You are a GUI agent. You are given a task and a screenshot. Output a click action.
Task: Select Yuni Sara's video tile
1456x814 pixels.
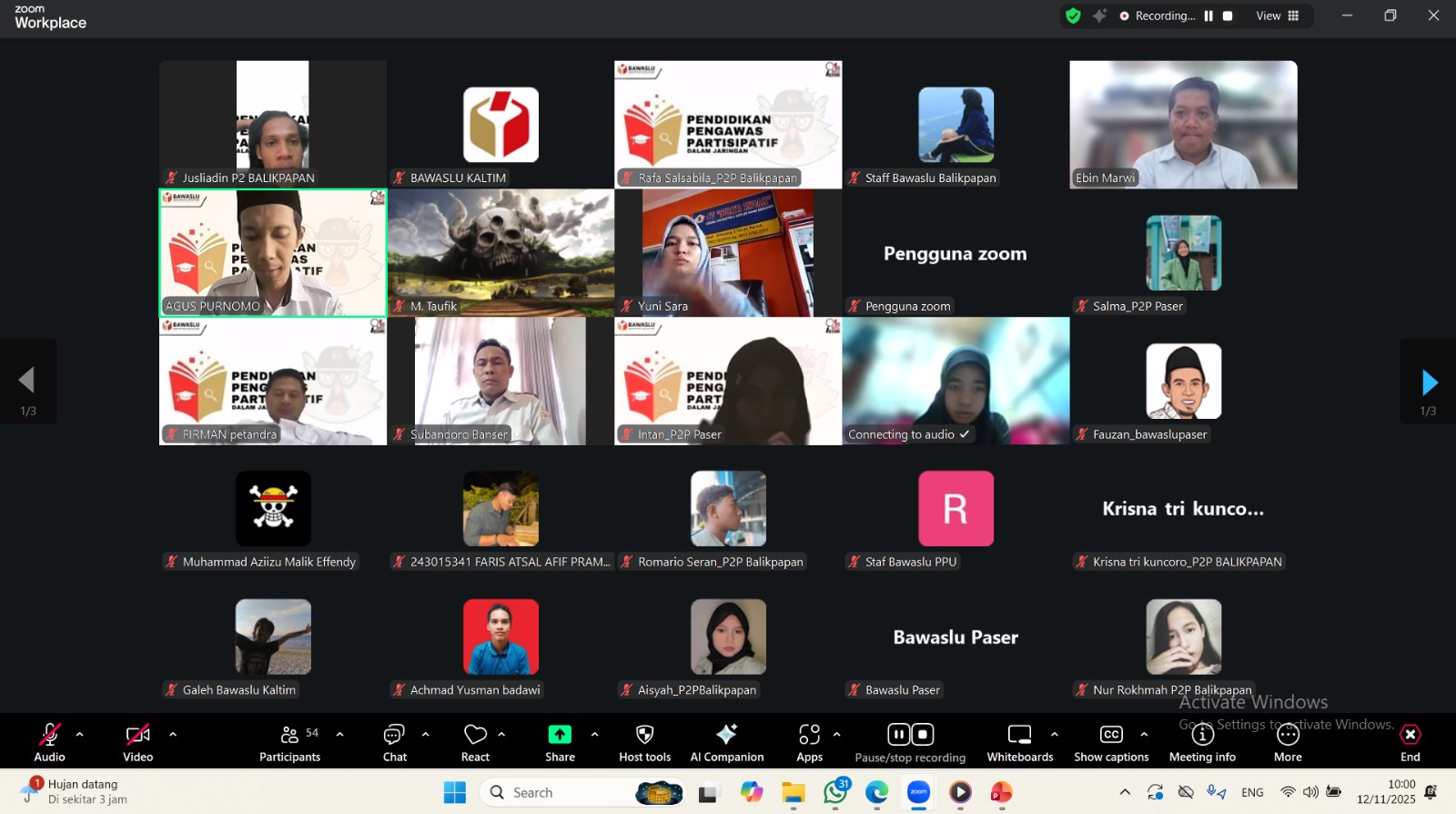click(x=728, y=253)
